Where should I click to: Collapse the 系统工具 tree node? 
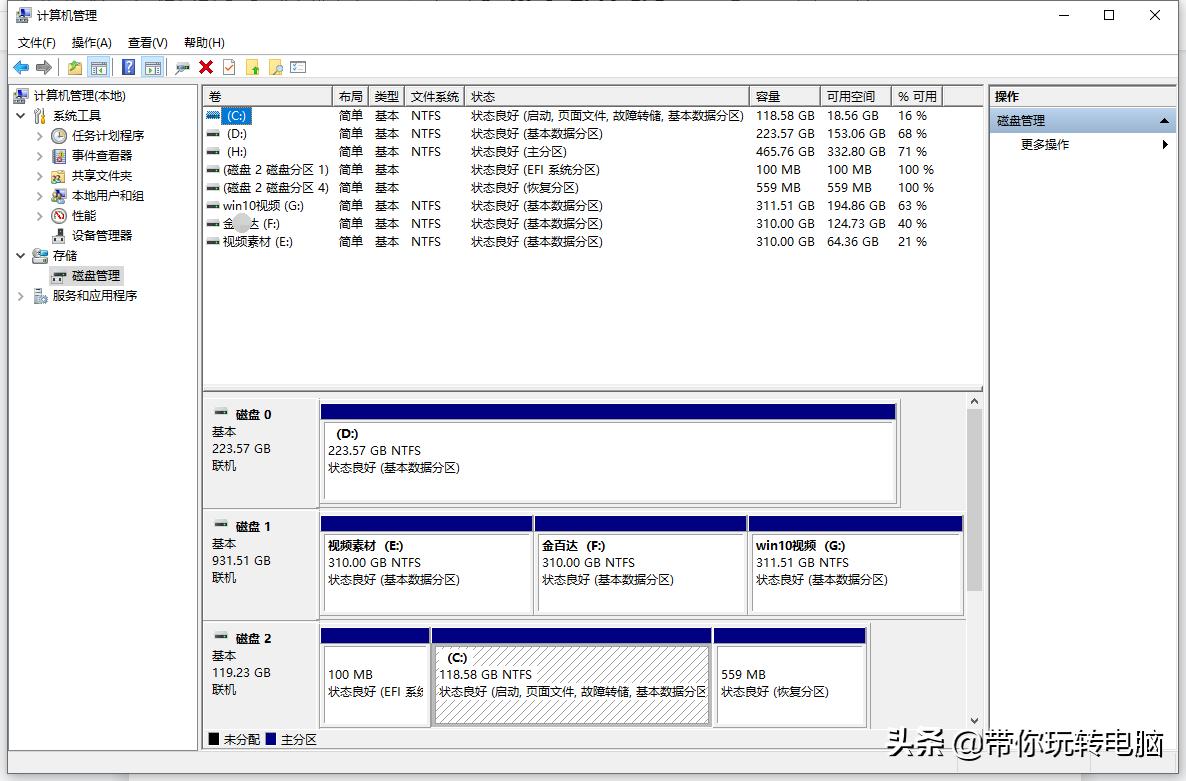[x=21, y=115]
